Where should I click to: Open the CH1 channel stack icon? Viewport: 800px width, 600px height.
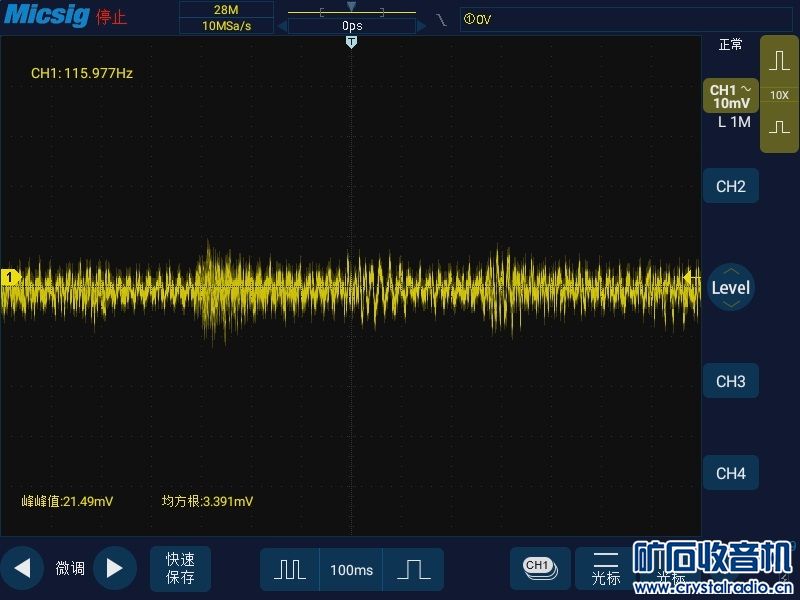tap(540, 568)
